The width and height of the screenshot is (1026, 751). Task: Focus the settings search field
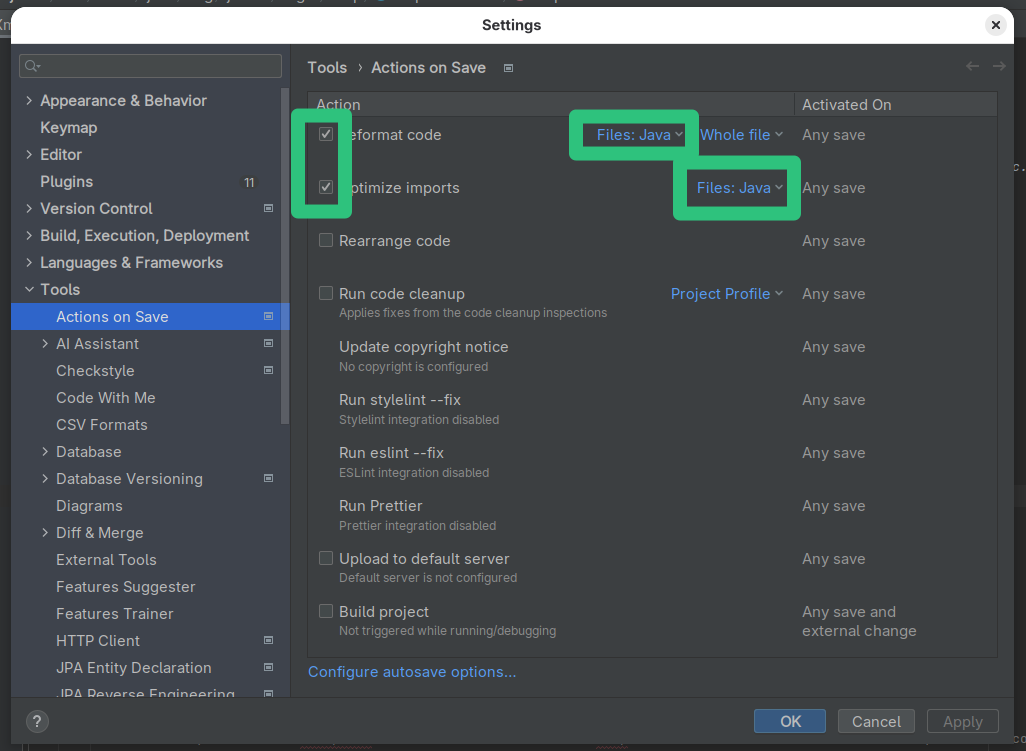[x=150, y=66]
